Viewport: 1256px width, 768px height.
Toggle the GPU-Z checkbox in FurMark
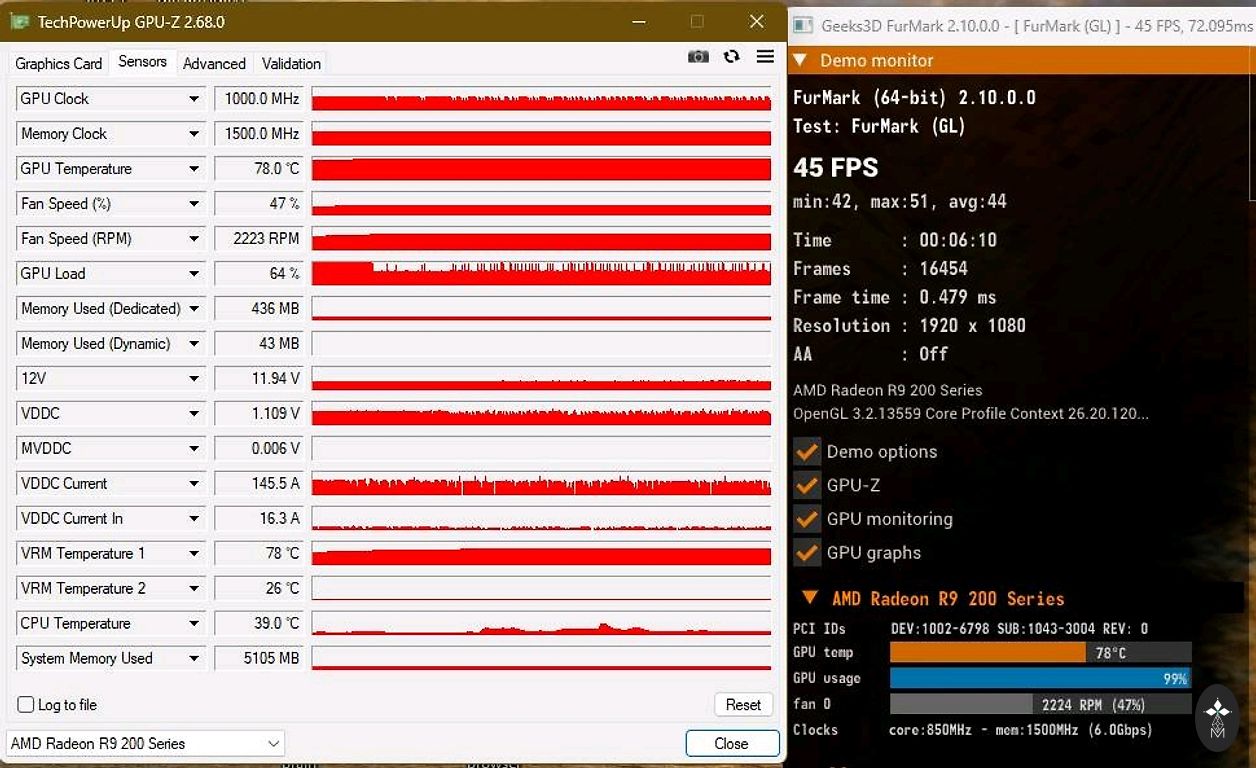tap(807, 486)
